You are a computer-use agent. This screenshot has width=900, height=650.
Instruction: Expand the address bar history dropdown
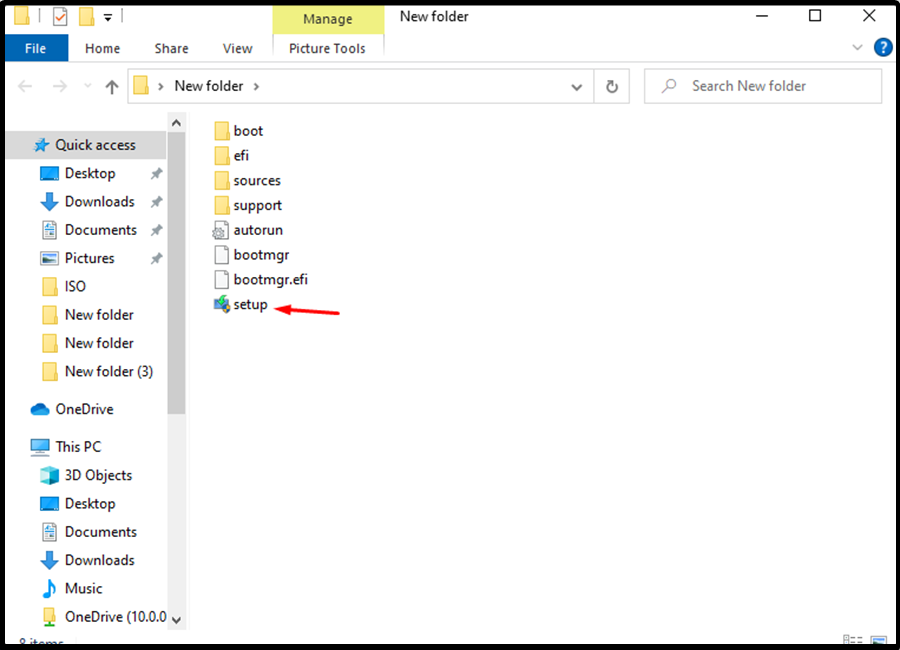point(577,86)
